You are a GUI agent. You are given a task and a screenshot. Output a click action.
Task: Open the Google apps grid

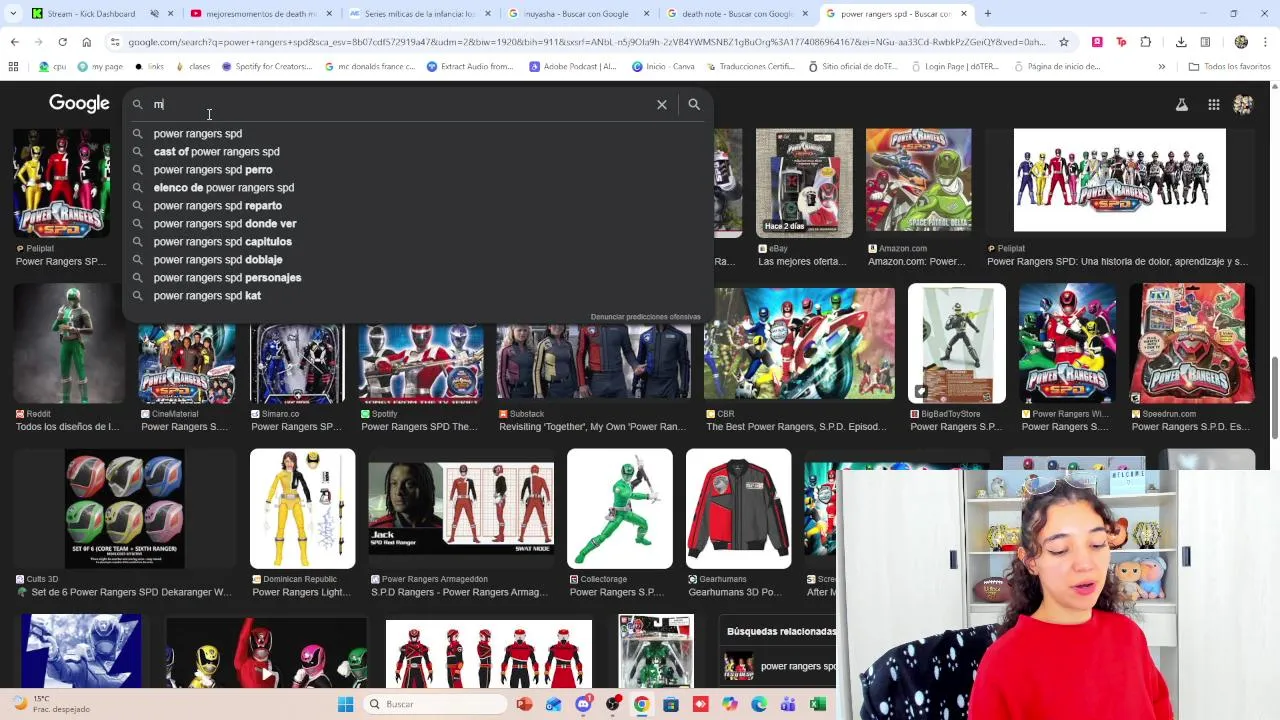coord(1213,104)
